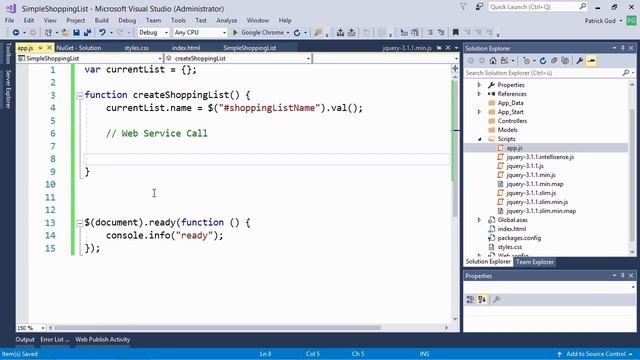The width and height of the screenshot is (640, 360).
Task: Click the Save All icon
Action: tap(87, 32)
